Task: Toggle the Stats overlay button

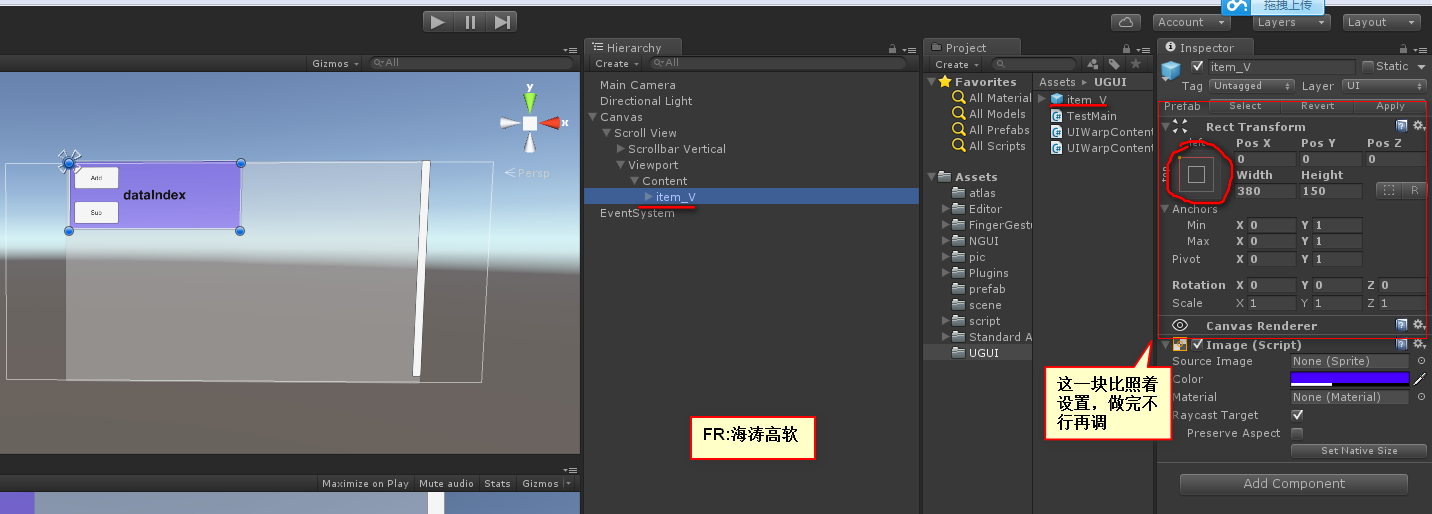Action: pos(497,483)
